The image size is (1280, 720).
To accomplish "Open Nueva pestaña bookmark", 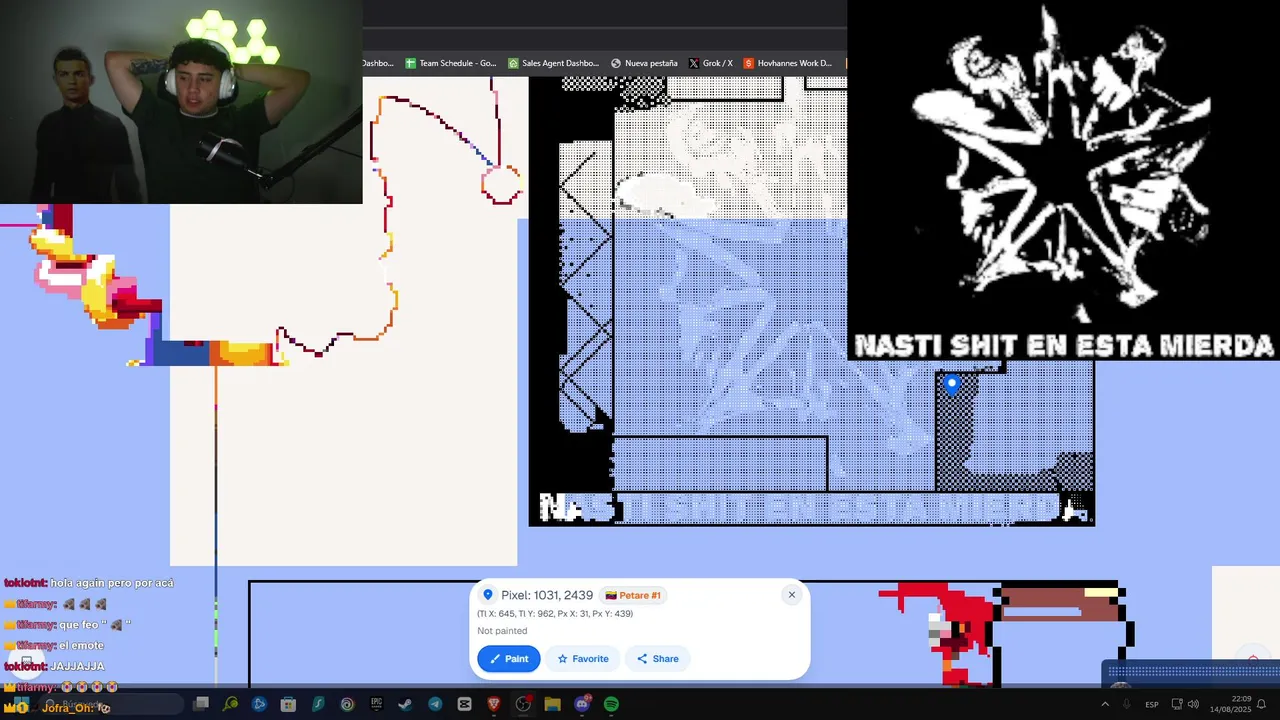I will click(x=644, y=63).
